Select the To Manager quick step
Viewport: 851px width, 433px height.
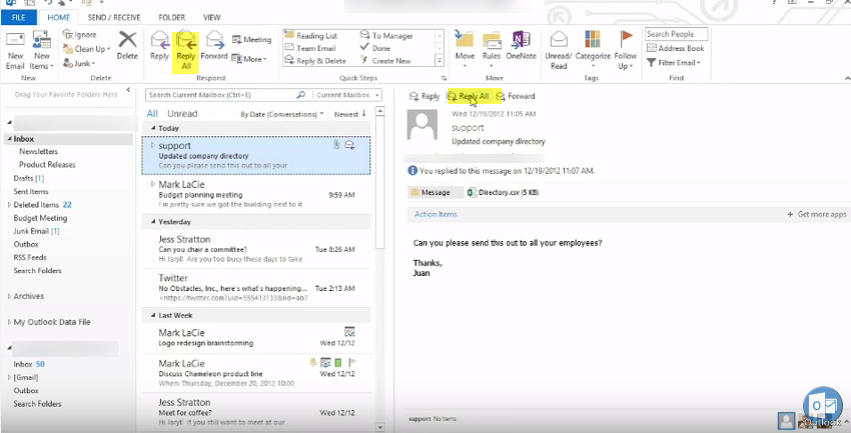pyautogui.click(x=386, y=36)
